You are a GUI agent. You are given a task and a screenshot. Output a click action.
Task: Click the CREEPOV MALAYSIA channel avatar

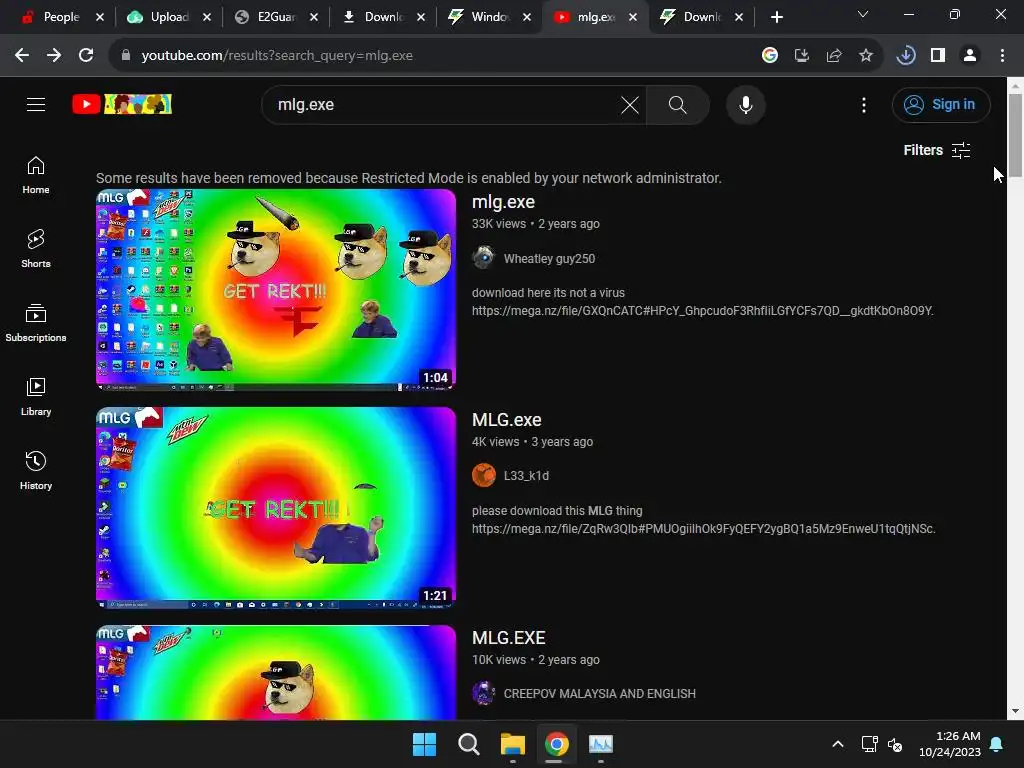pyautogui.click(x=484, y=693)
